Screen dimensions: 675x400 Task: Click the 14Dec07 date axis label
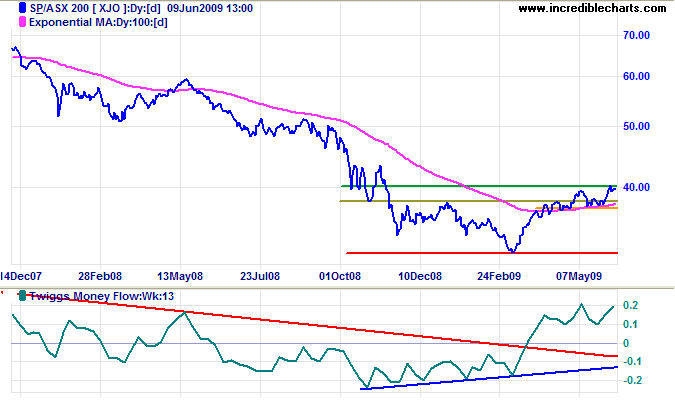pyautogui.click(x=21, y=276)
